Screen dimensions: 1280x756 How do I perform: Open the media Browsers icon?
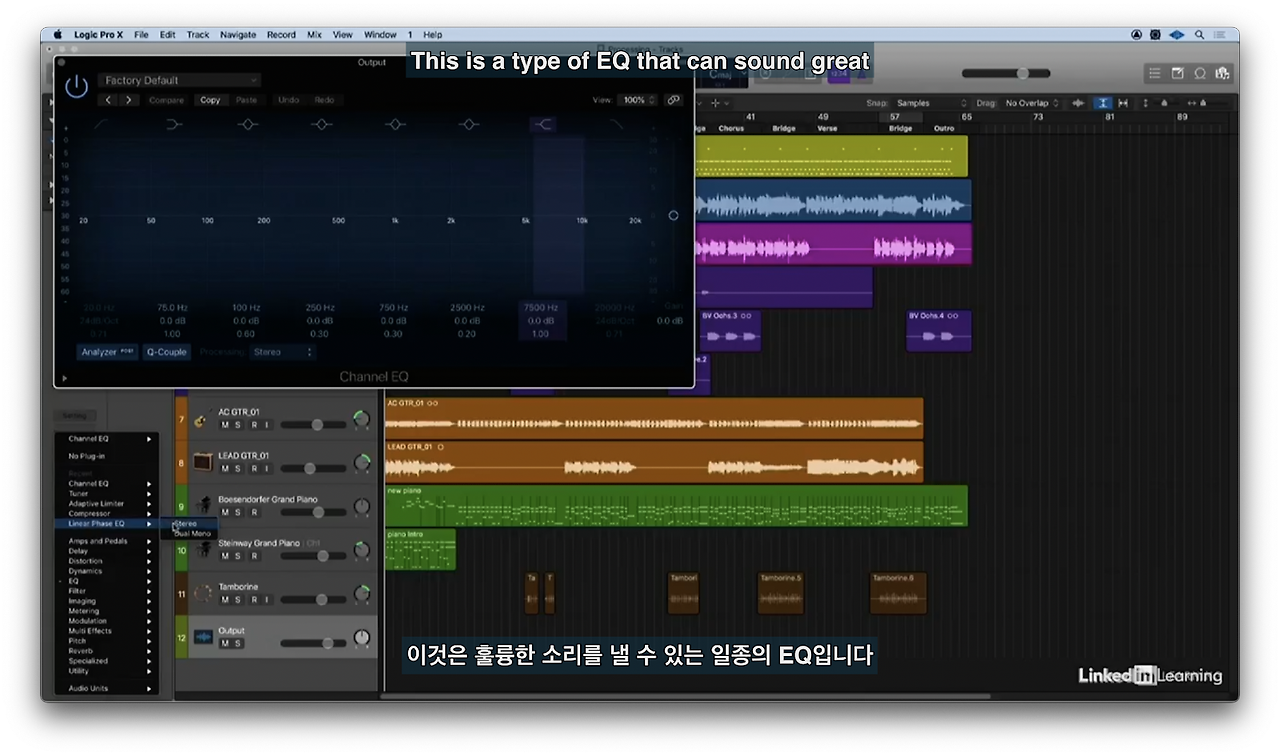tap(1221, 73)
